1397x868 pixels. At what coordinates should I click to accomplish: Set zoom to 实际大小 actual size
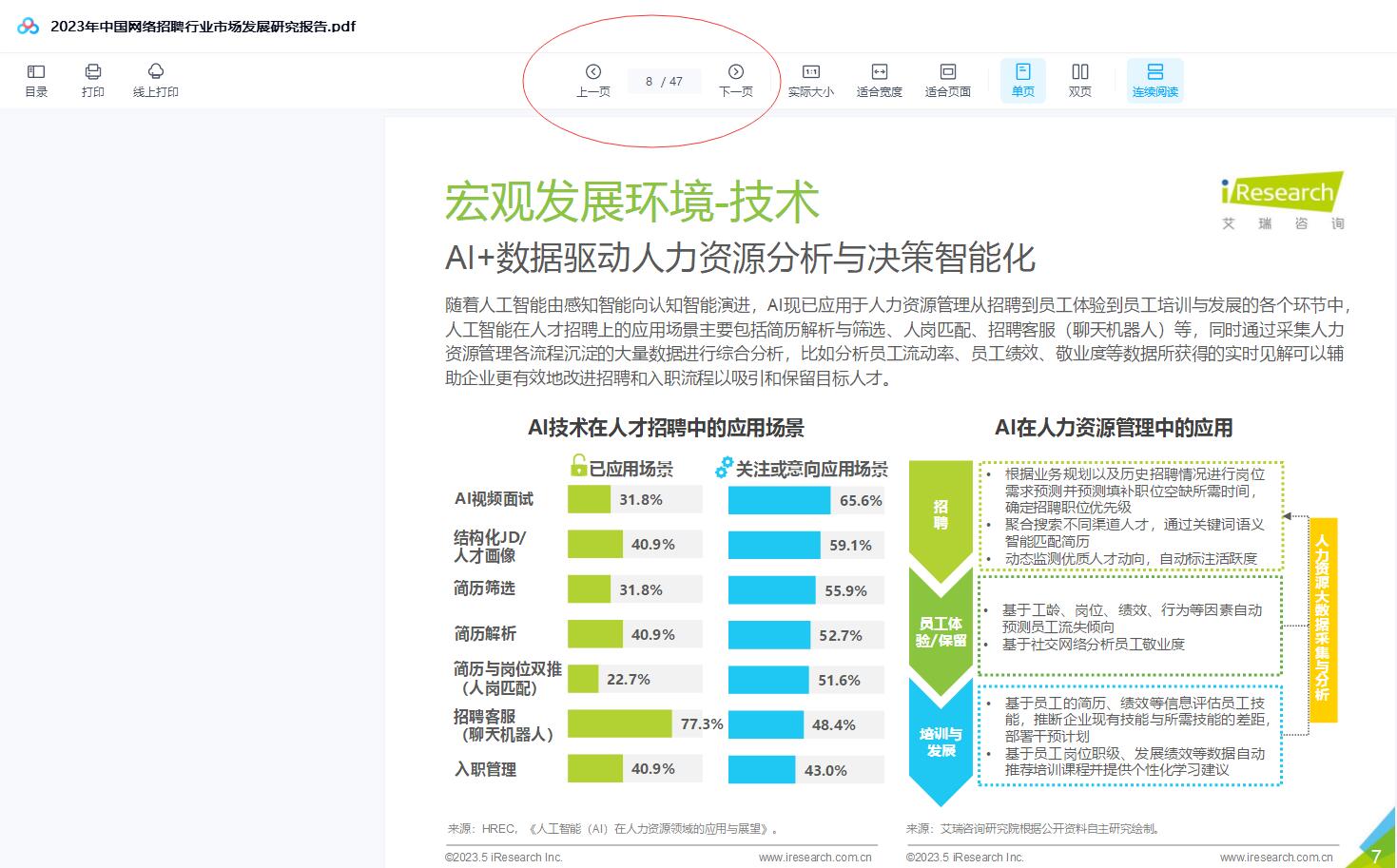point(810,80)
